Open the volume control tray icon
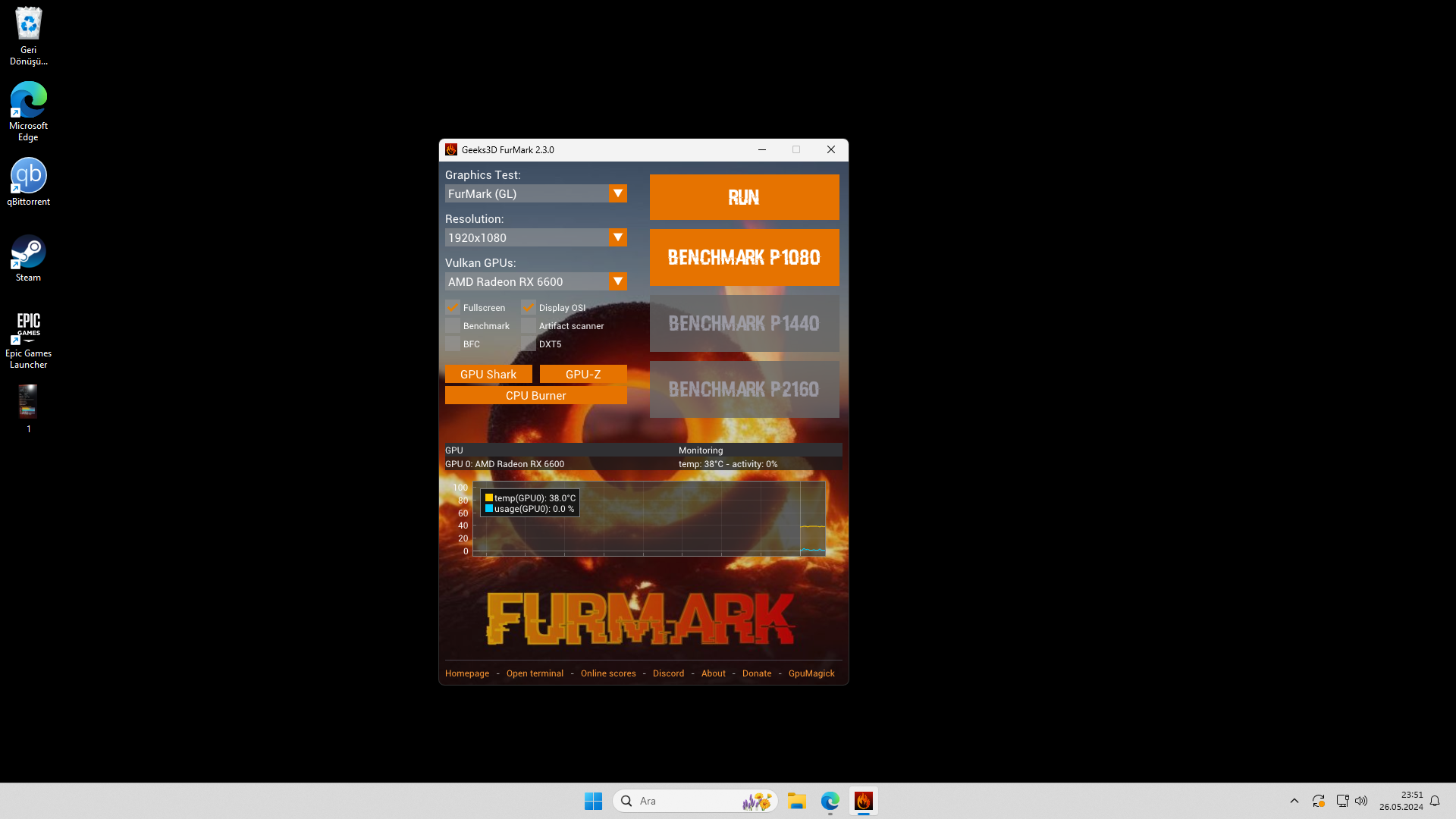Image resolution: width=1456 pixels, height=819 pixels. [x=1361, y=801]
